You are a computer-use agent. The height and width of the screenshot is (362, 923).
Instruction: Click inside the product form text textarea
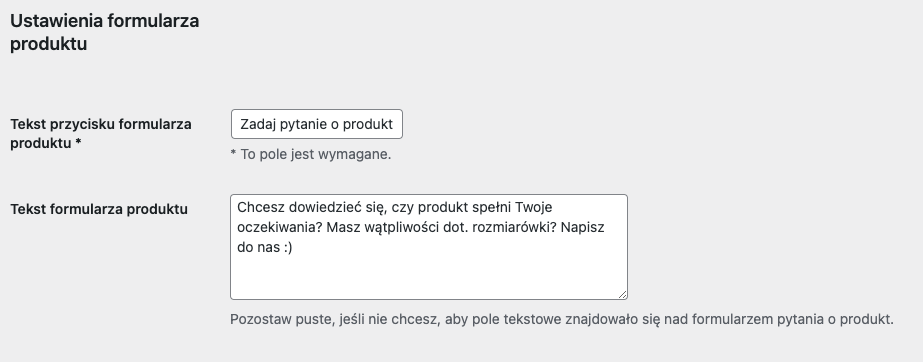coord(429,247)
